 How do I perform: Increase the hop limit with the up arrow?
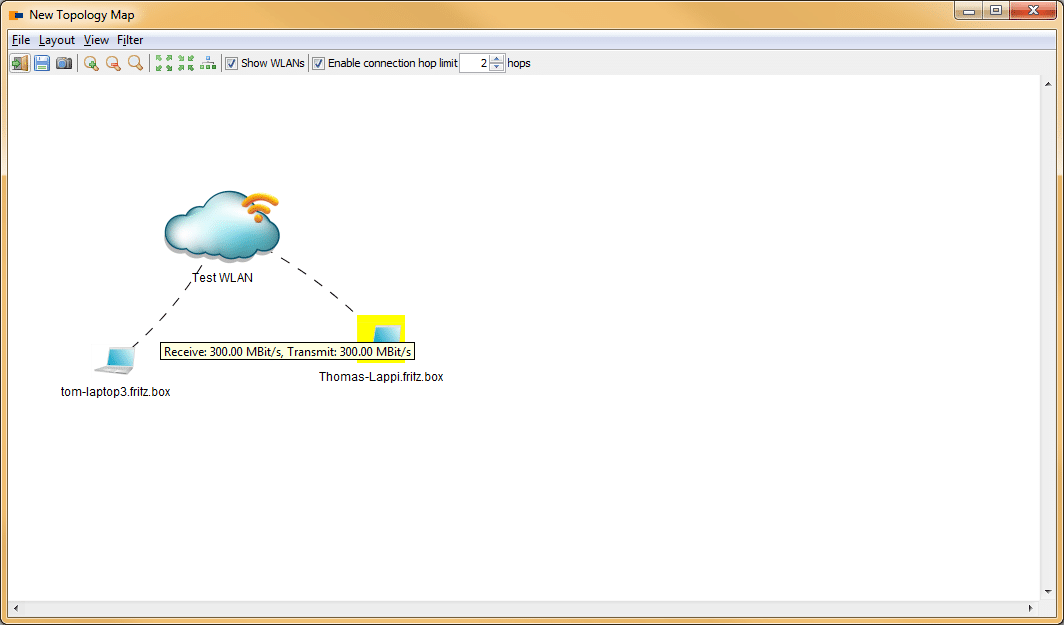[x=497, y=58]
